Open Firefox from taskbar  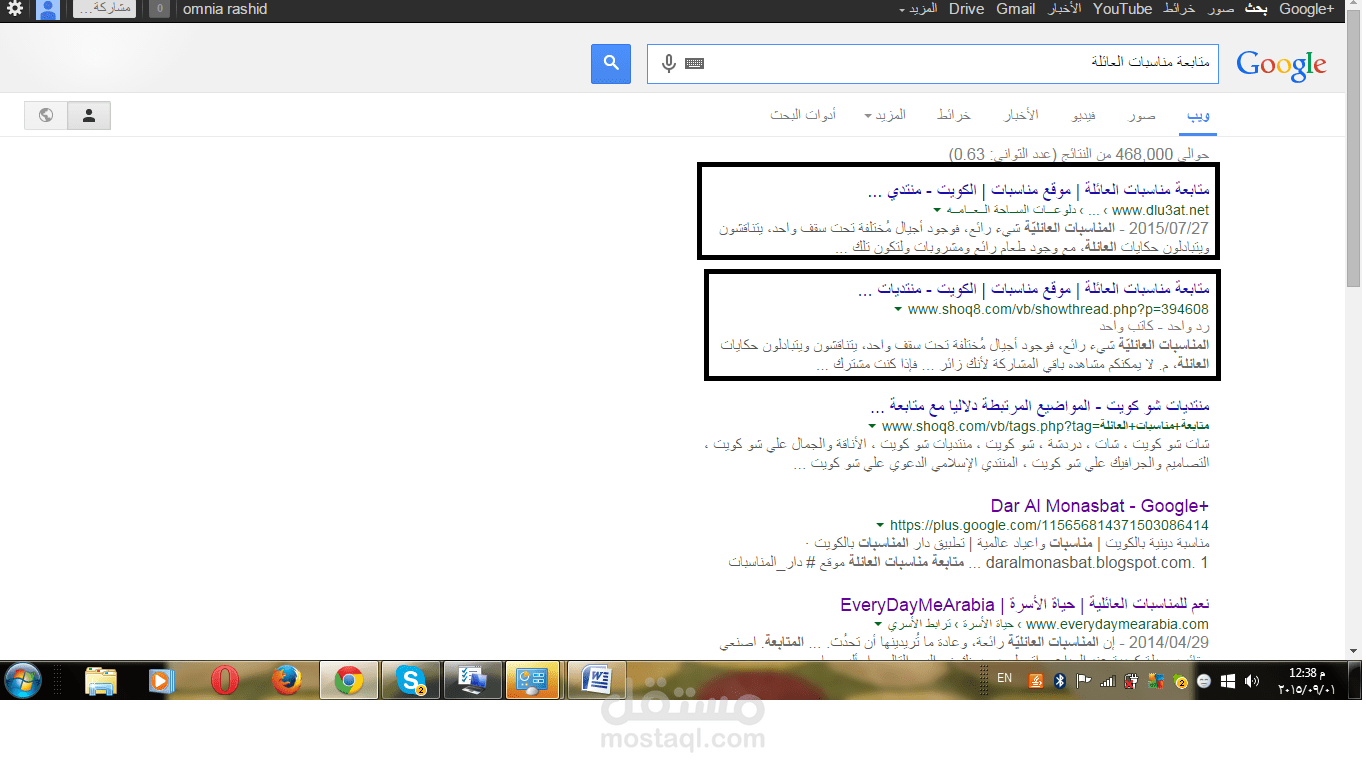[x=287, y=681]
